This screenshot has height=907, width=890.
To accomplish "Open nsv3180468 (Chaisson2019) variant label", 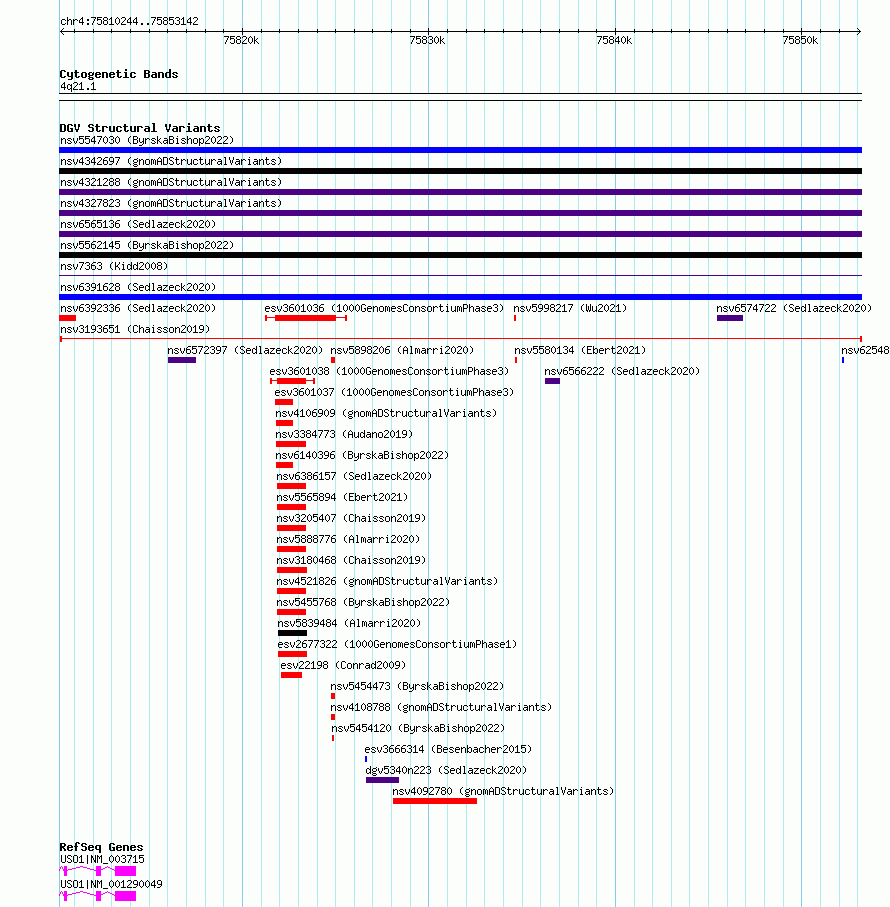I will coord(351,561).
